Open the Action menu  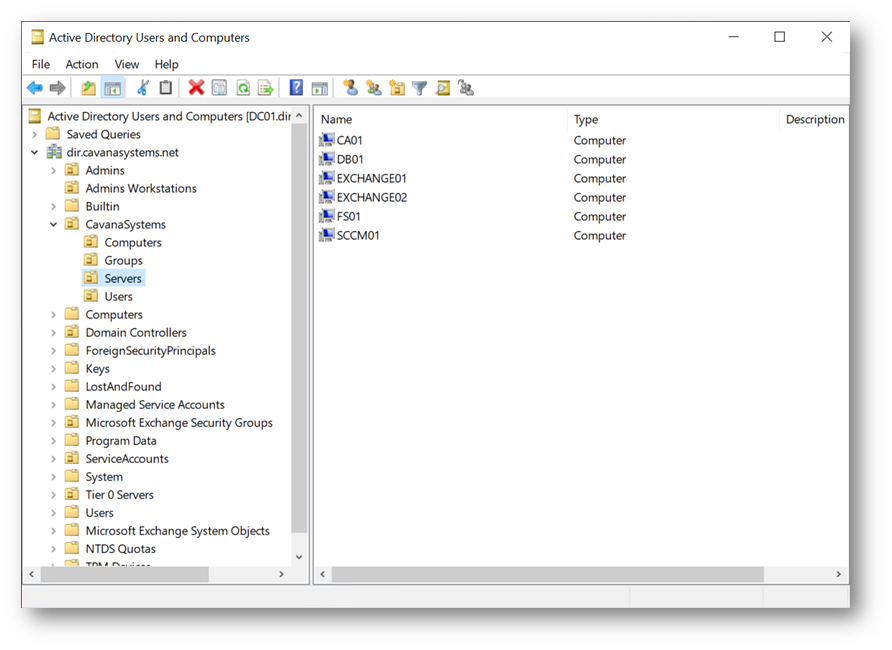click(x=82, y=64)
